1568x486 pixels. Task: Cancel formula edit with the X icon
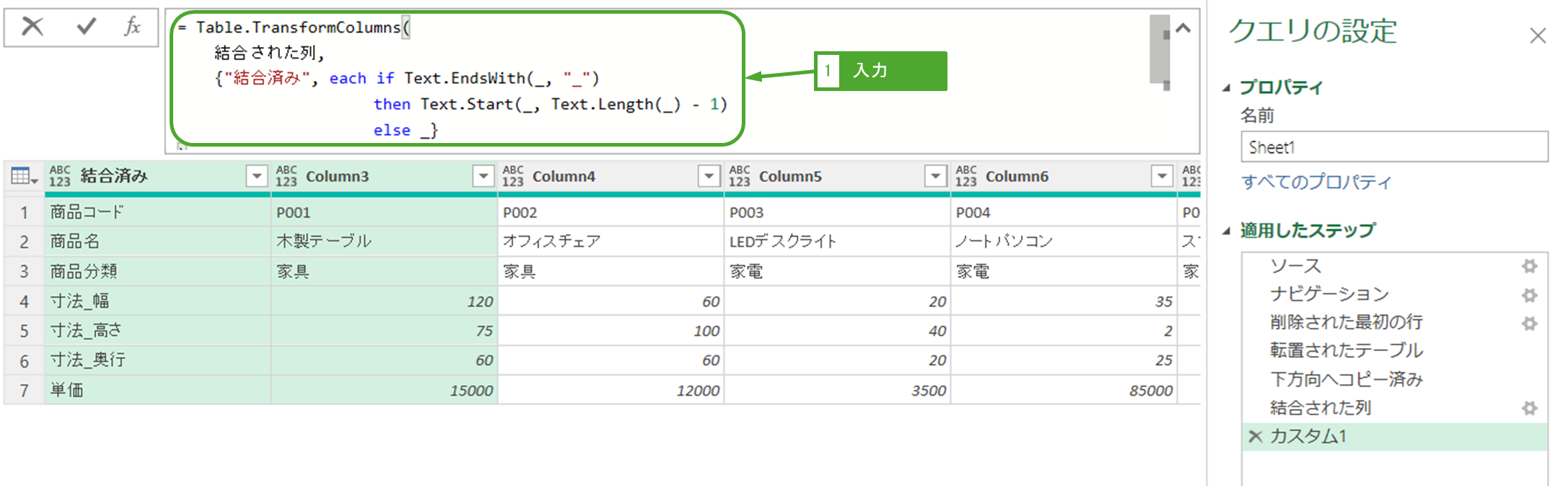pyautogui.click(x=32, y=27)
